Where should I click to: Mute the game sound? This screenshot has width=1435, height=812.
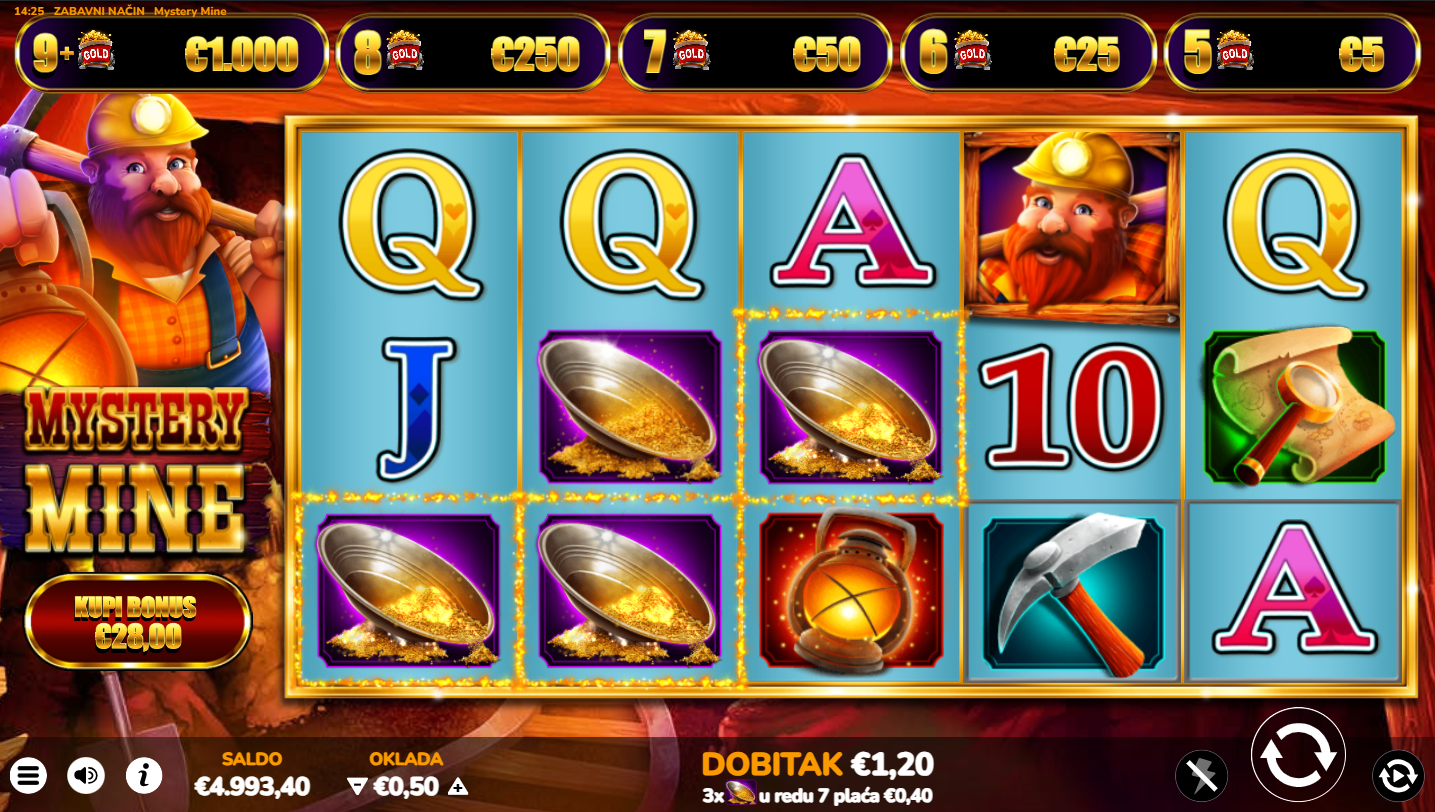tap(86, 774)
